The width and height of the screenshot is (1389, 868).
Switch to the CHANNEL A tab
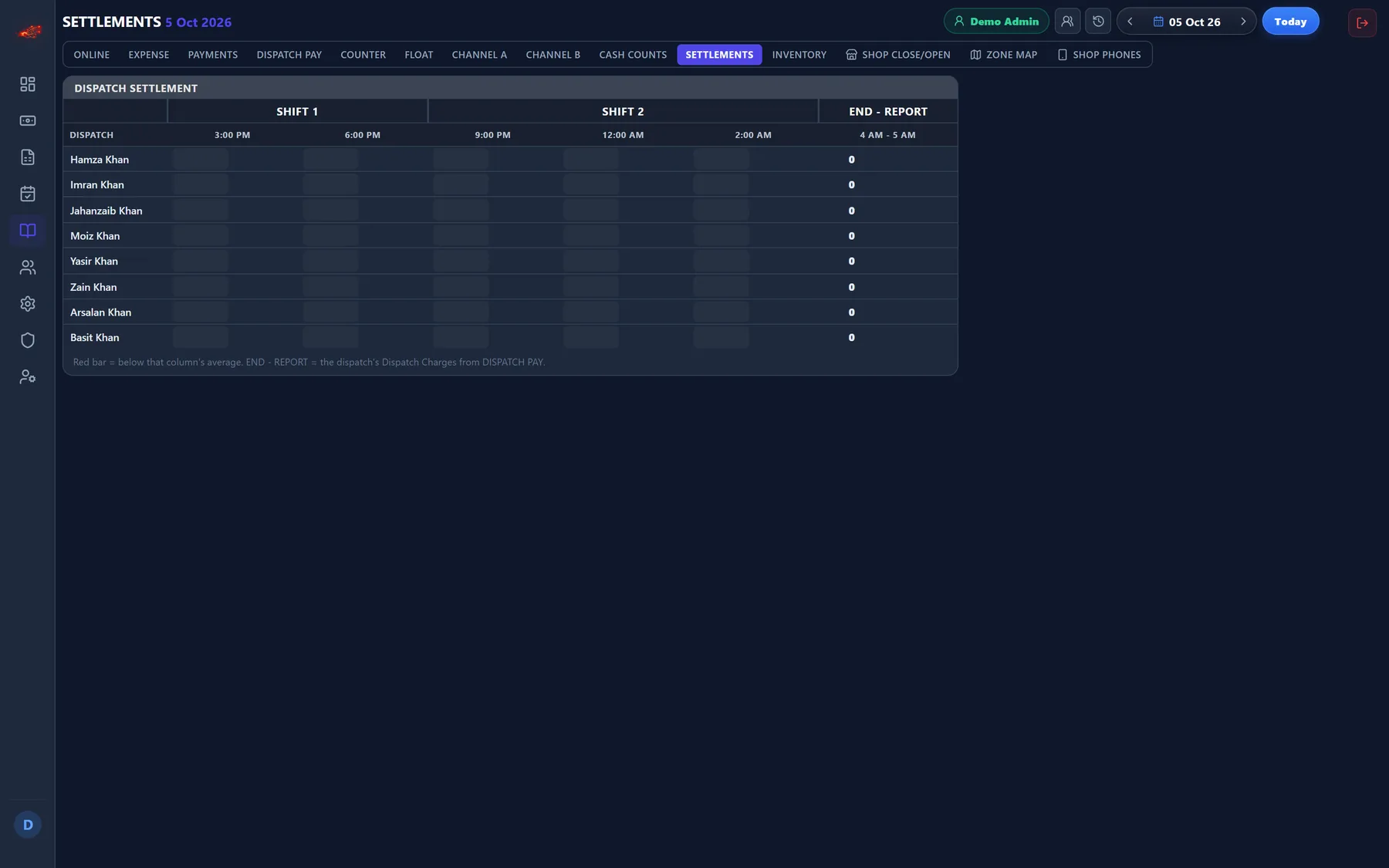pyautogui.click(x=479, y=55)
